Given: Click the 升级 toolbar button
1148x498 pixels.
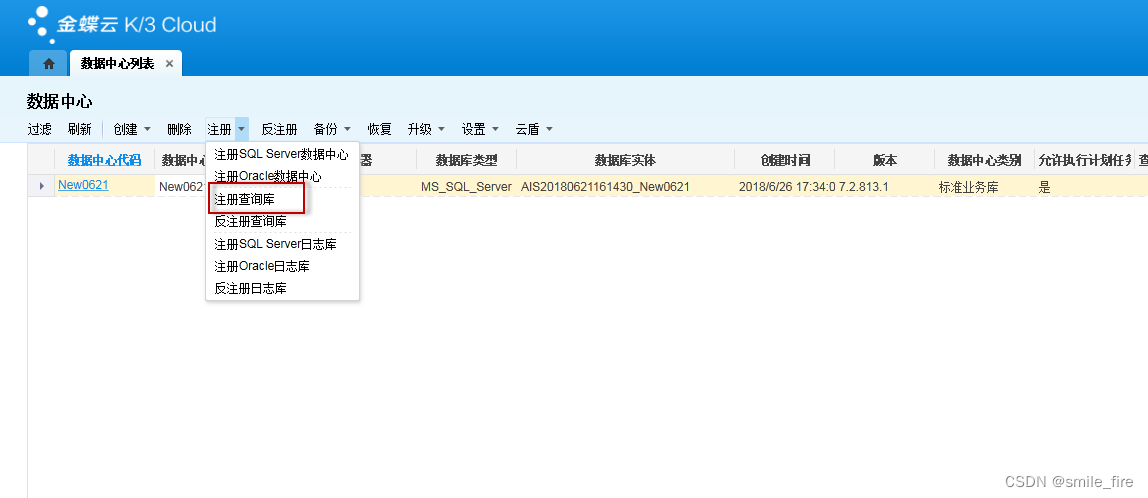Looking at the screenshot, I should (x=420, y=129).
